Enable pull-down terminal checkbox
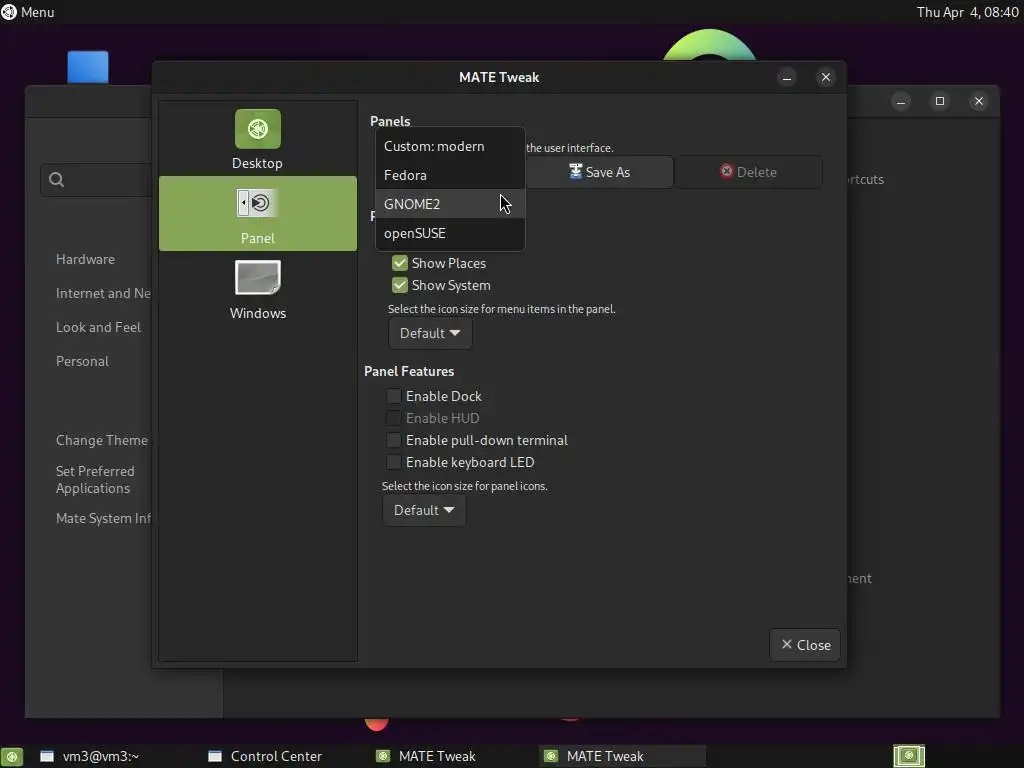The width and height of the screenshot is (1024, 768). tap(394, 440)
